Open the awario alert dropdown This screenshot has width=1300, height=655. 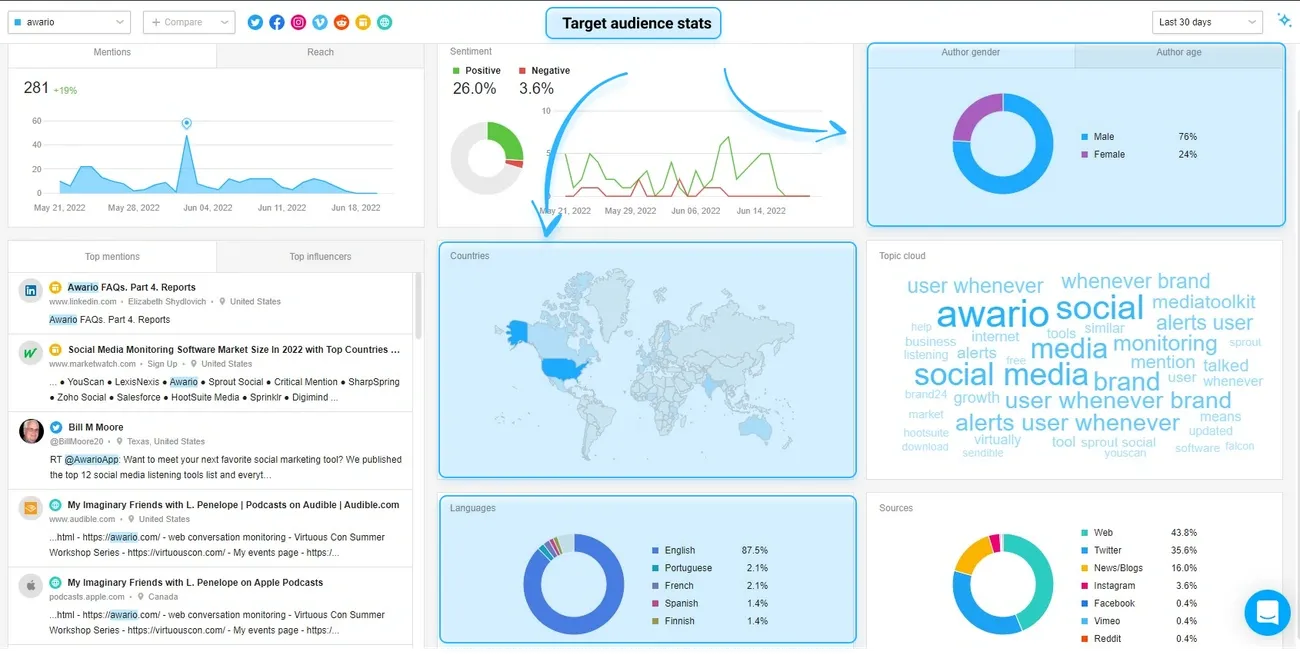pyautogui.click(x=69, y=22)
